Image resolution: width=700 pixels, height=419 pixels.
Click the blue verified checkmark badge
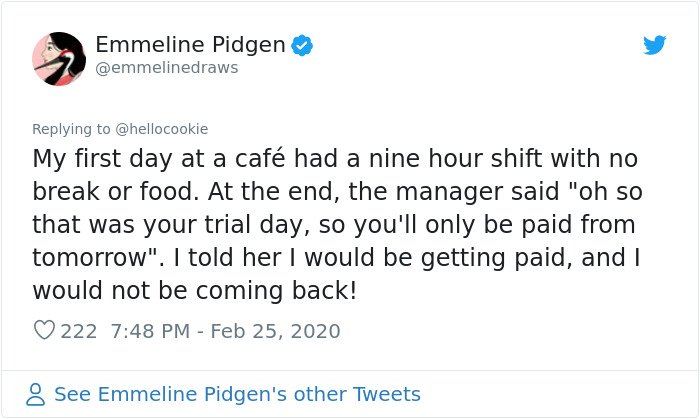[302, 45]
